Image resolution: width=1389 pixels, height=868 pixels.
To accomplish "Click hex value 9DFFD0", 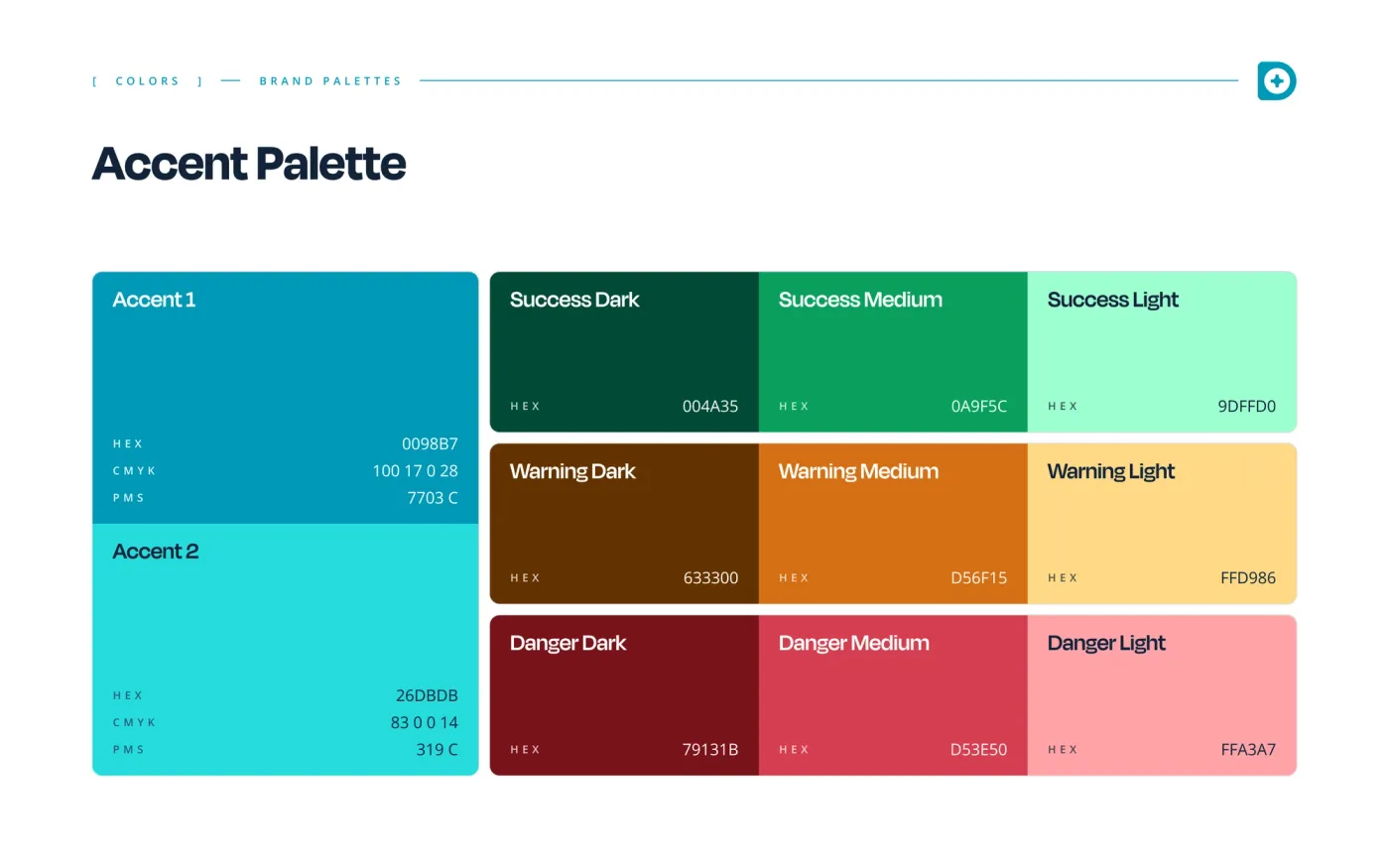I will [1247, 406].
